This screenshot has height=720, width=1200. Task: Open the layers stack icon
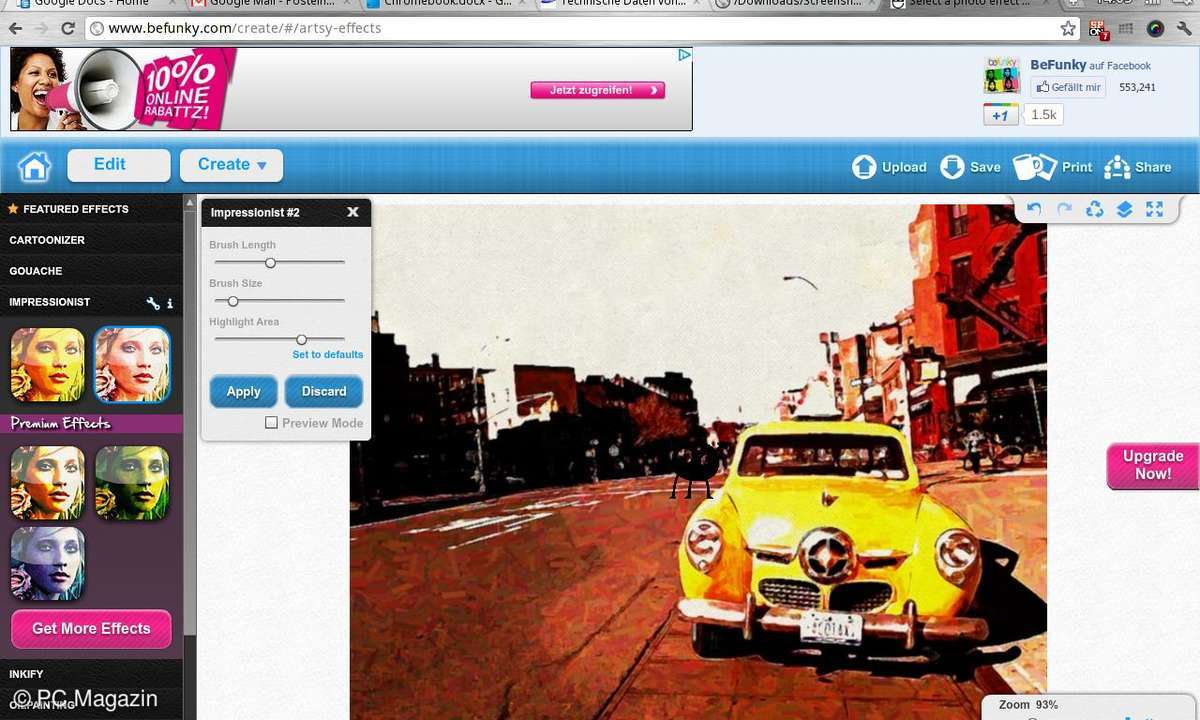[1124, 209]
